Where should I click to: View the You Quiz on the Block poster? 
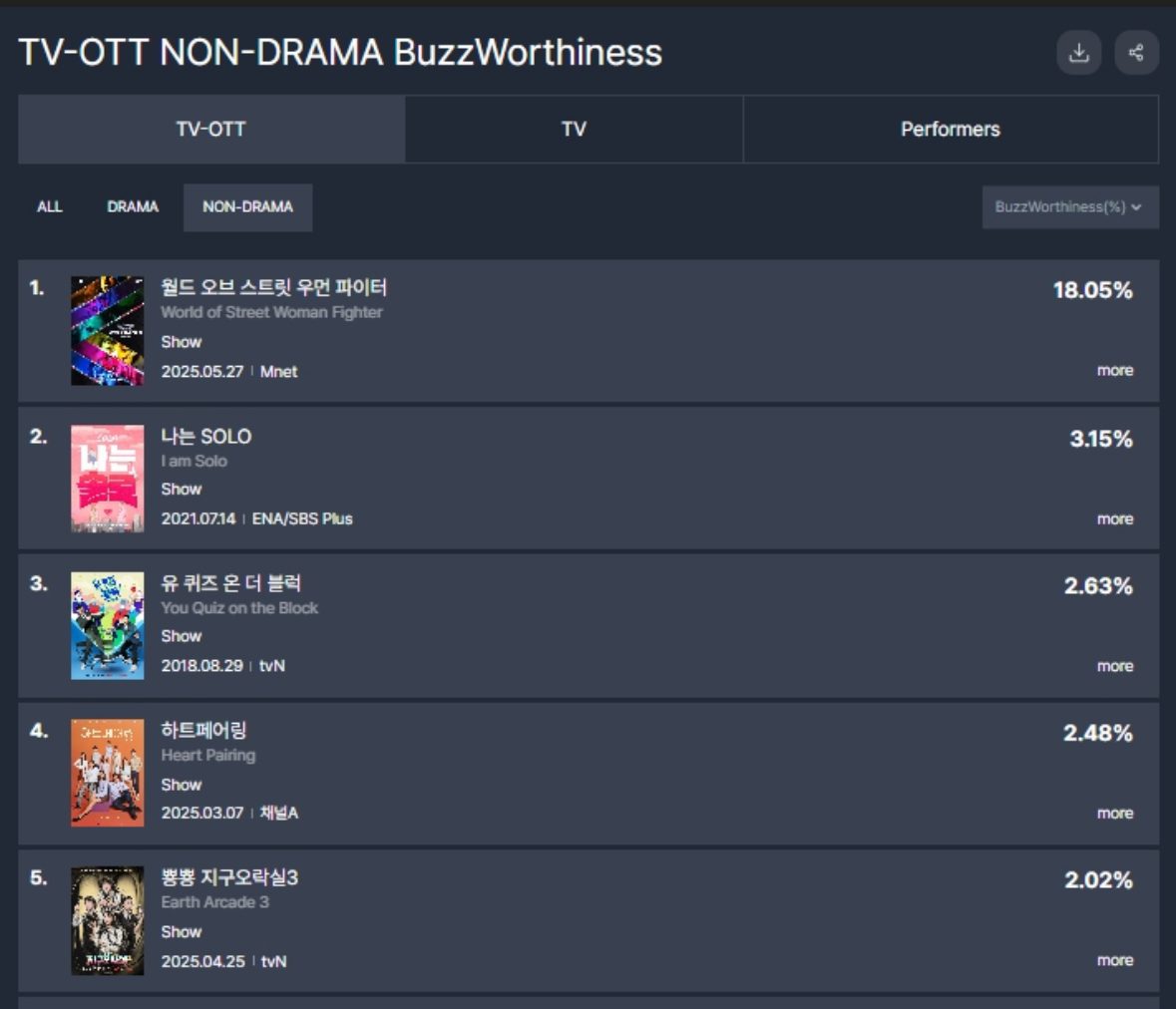point(108,625)
